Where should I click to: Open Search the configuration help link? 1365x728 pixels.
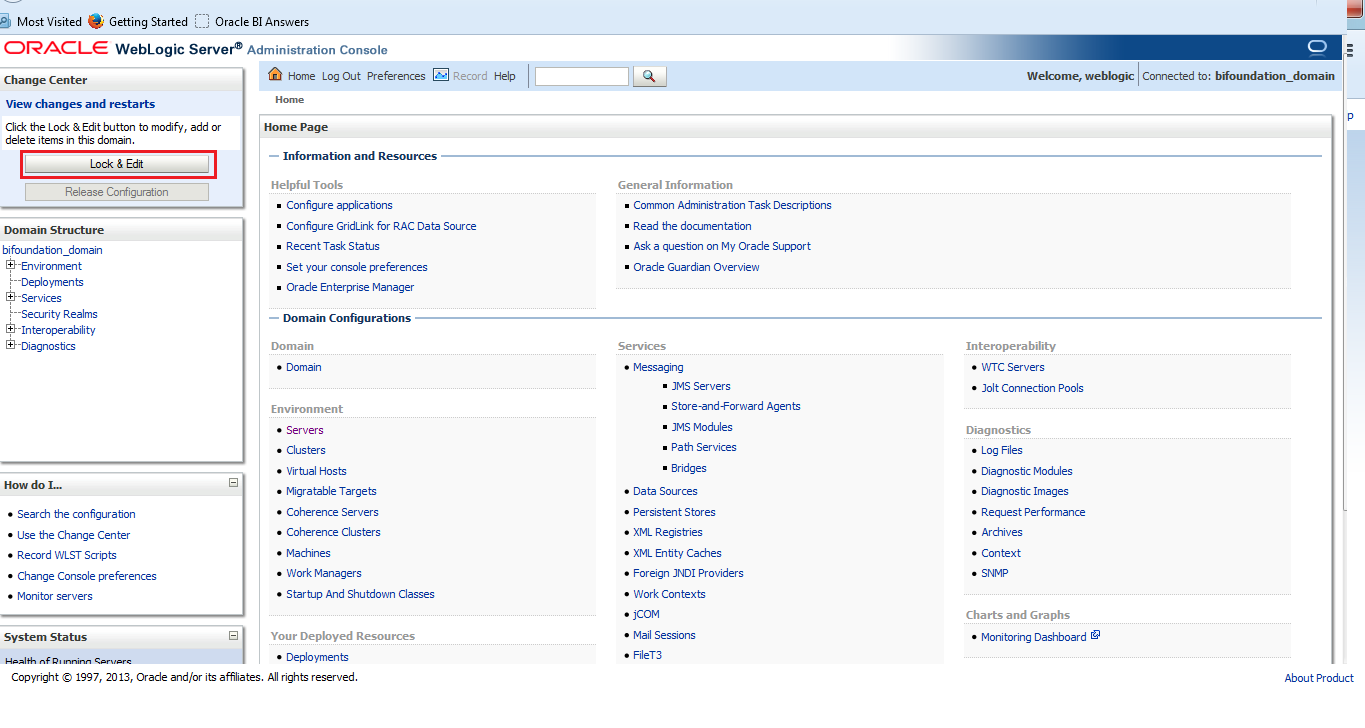(76, 514)
